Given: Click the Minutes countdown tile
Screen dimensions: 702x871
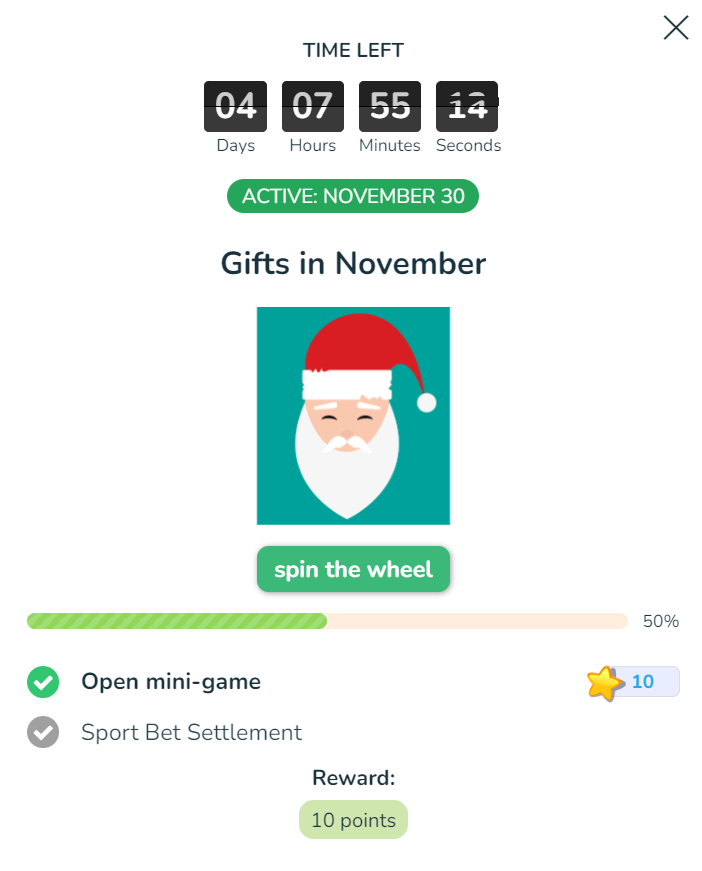Looking at the screenshot, I should click(x=390, y=106).
